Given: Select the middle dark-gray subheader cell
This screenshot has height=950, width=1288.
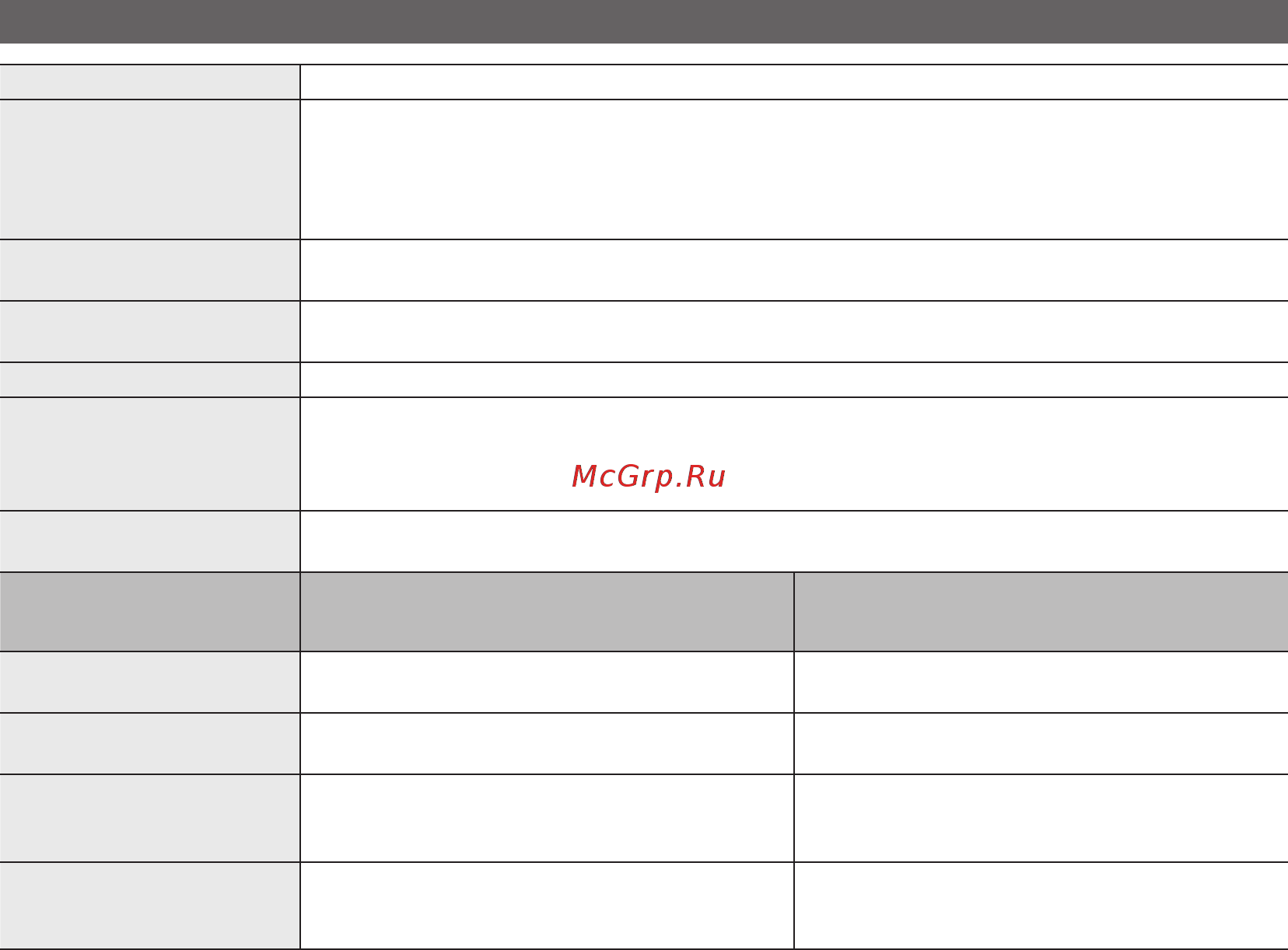Looking at the screenshot, I should [547, 612].
